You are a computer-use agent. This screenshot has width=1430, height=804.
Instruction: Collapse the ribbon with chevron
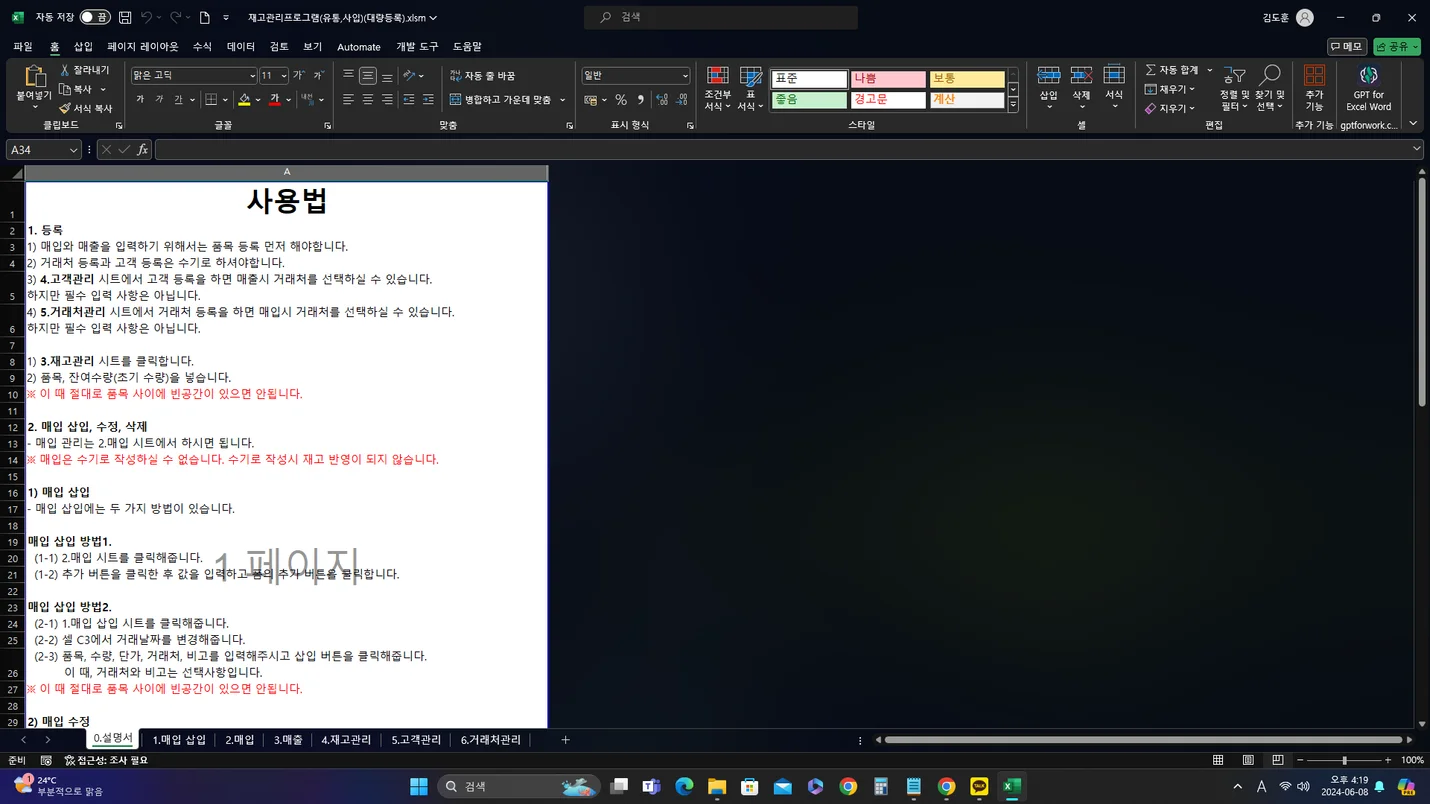[1413, 124]
